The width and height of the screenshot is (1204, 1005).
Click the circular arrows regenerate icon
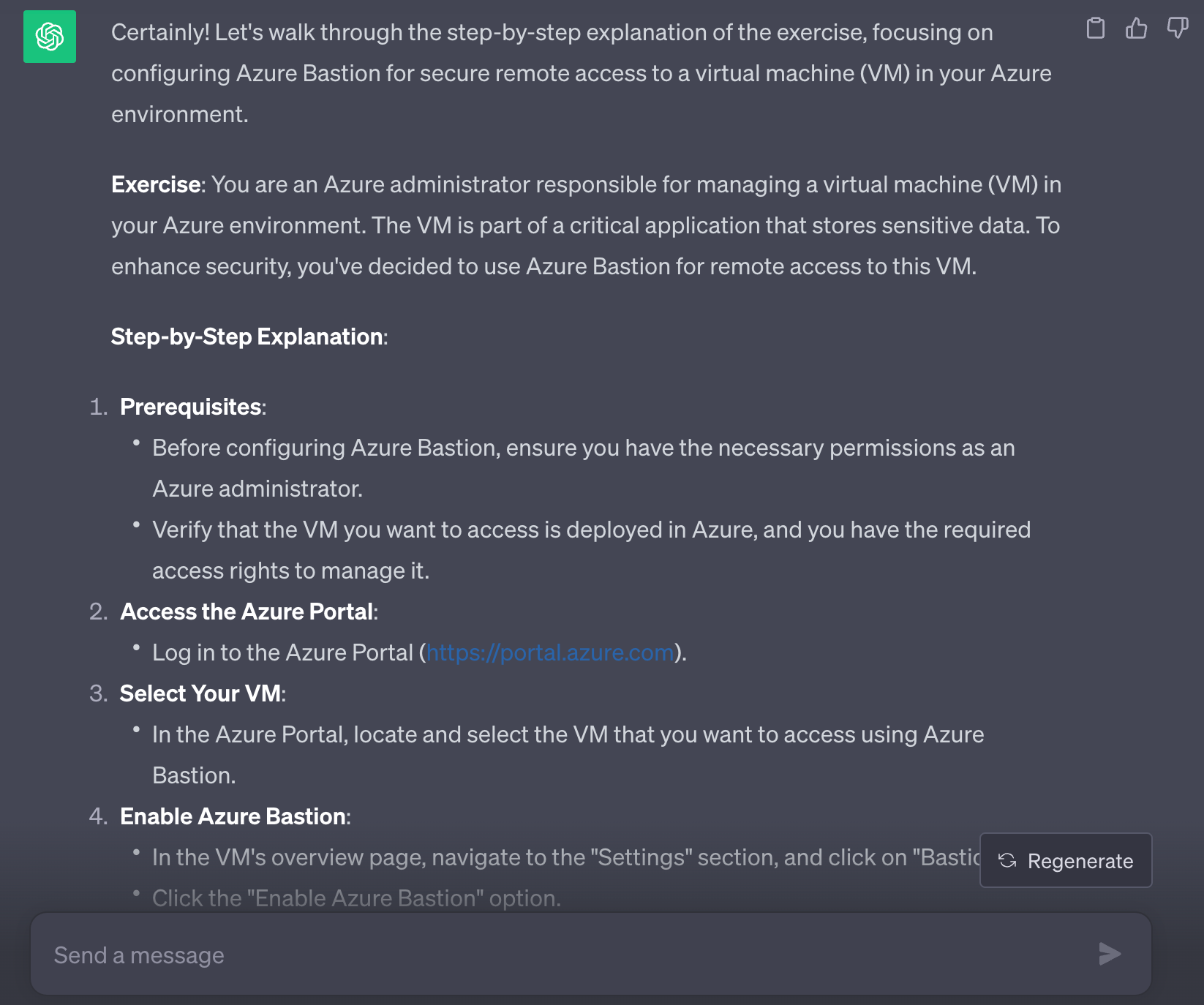coord(1007,861)
